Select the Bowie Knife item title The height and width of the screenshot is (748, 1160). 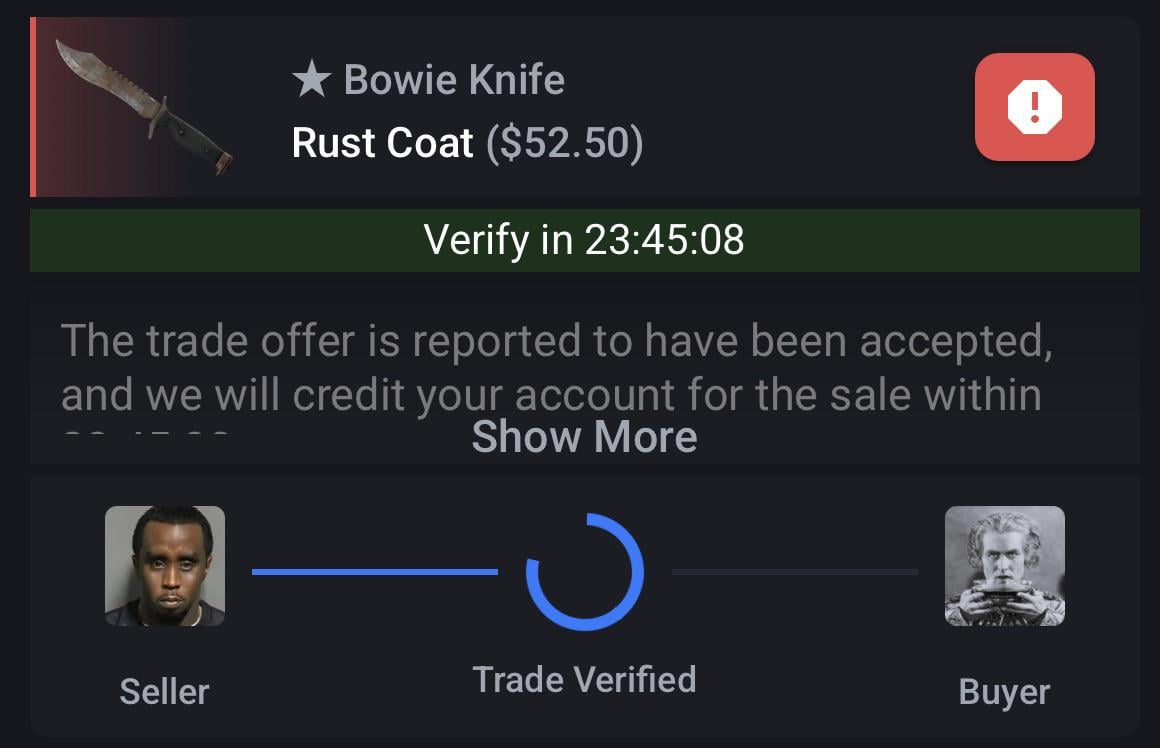[454, 80]
